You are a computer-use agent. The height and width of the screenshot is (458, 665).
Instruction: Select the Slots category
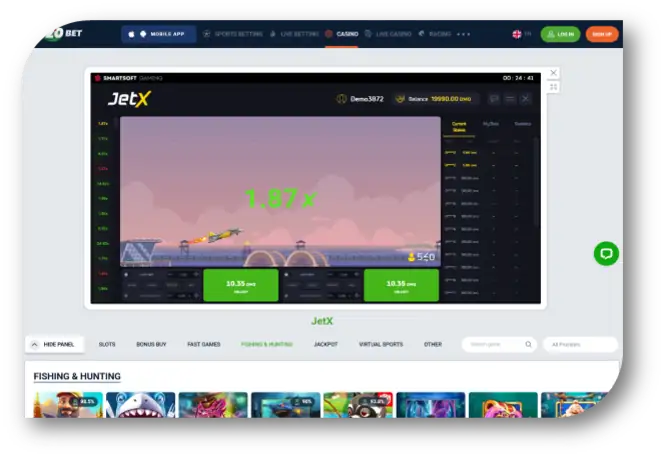(107, 344)
